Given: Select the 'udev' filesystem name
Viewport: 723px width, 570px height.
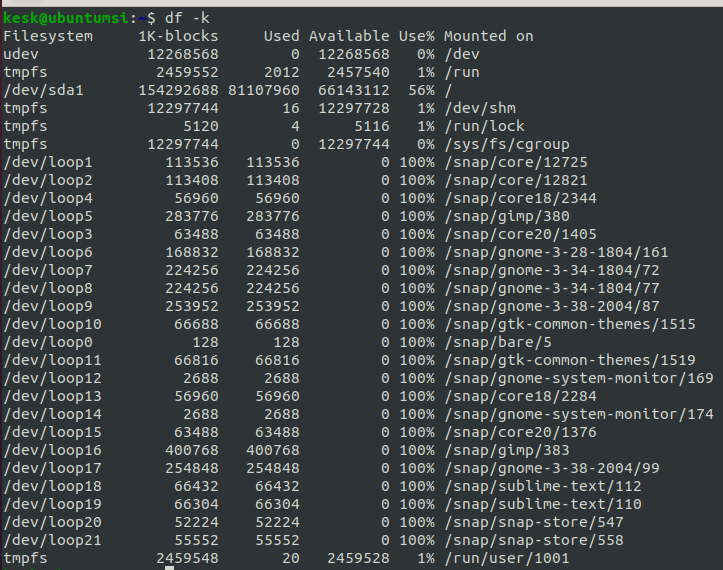Looking at the screenshot, I should coord(21,54).
